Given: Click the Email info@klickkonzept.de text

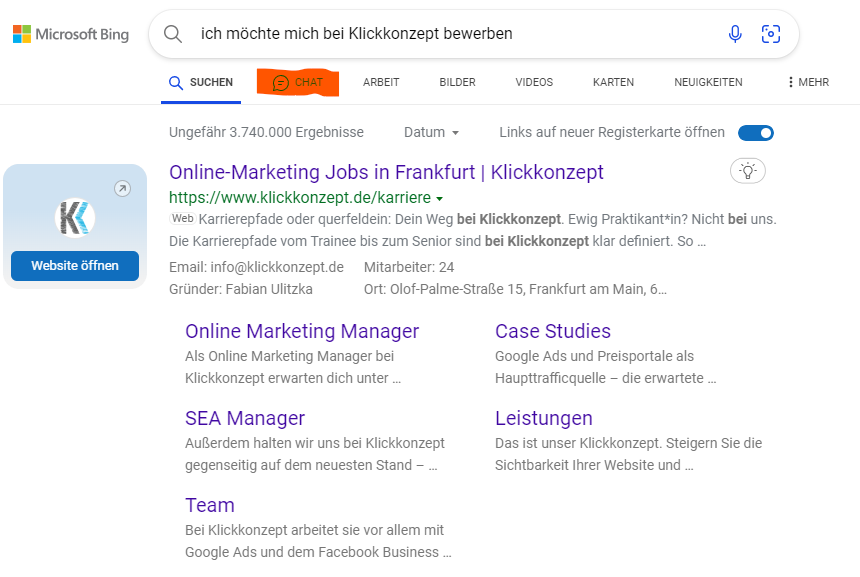Looking at the screenshot, I should pyautogui.click(x=256, y=267).
